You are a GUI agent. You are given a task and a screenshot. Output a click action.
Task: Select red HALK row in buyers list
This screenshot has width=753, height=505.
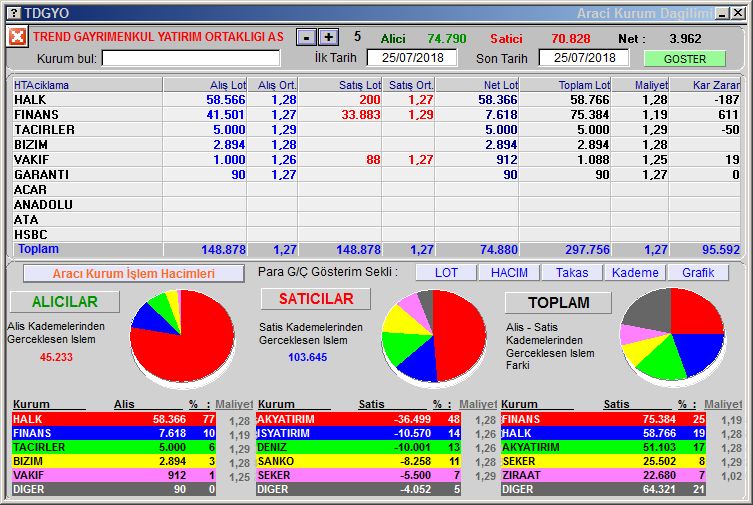pyautogui.click(x=114, y=419)
